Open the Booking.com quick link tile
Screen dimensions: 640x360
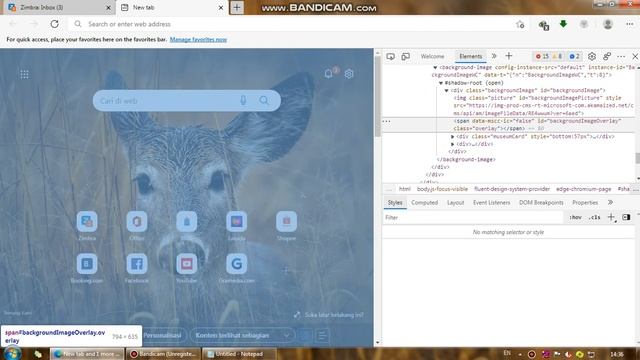click(87, 264)
